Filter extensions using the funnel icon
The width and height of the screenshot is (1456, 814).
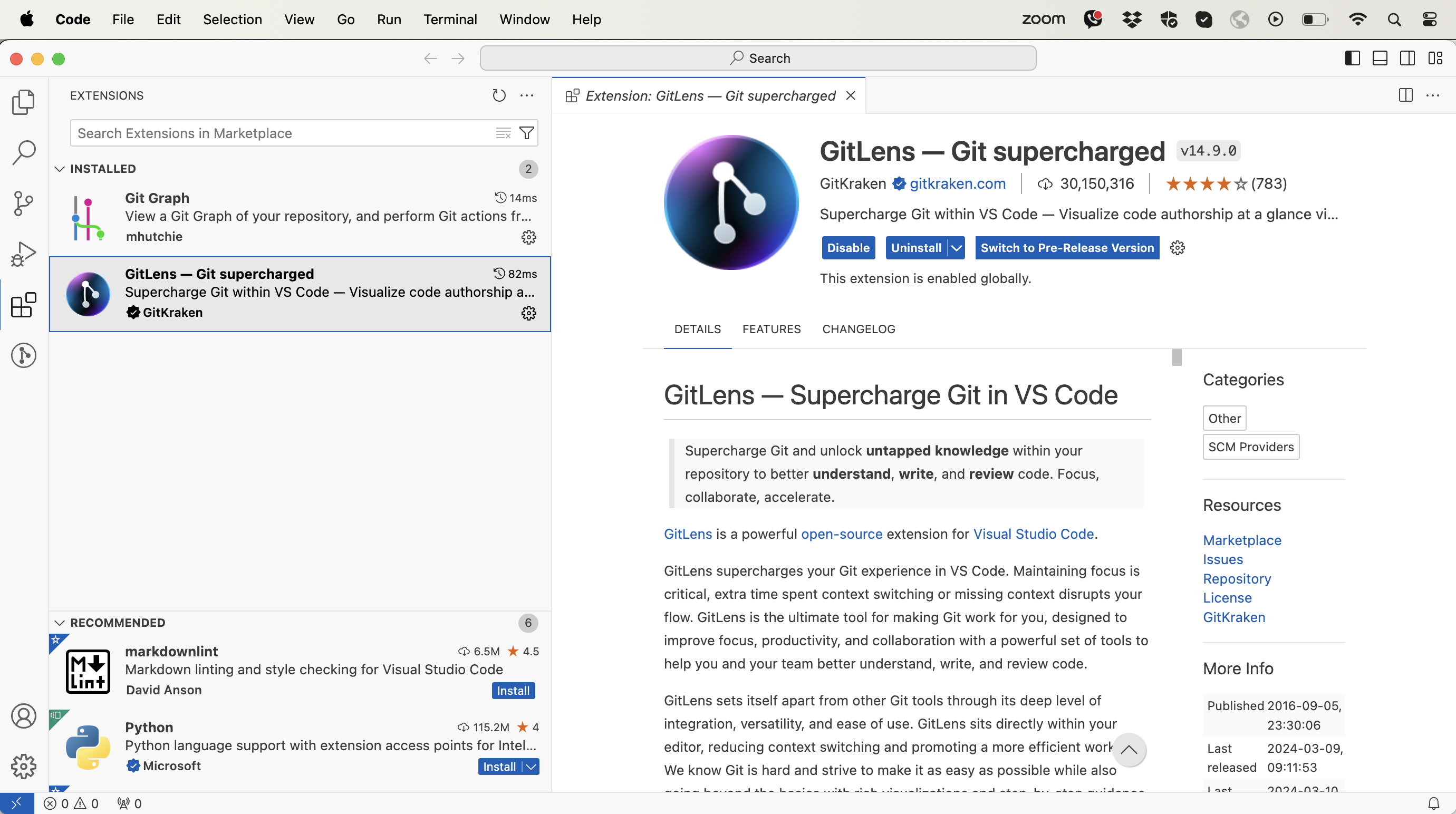526,133
